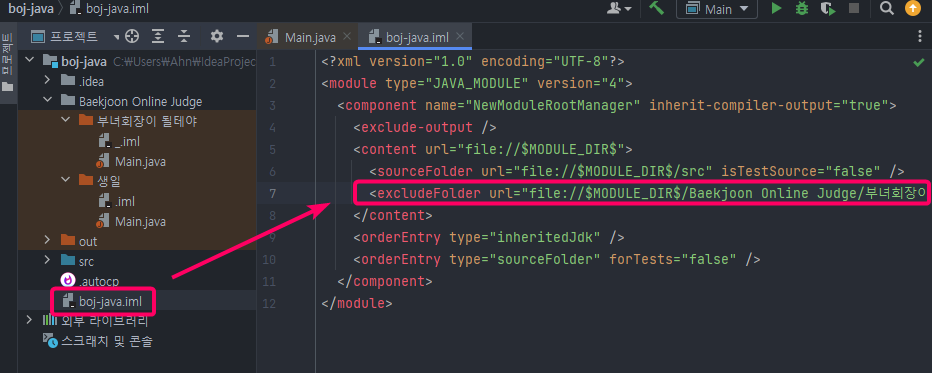Click boj-java.iml breadcrumb item
Image resolution: width=932 pixels, height=373 pixels.
click(109, 8)
